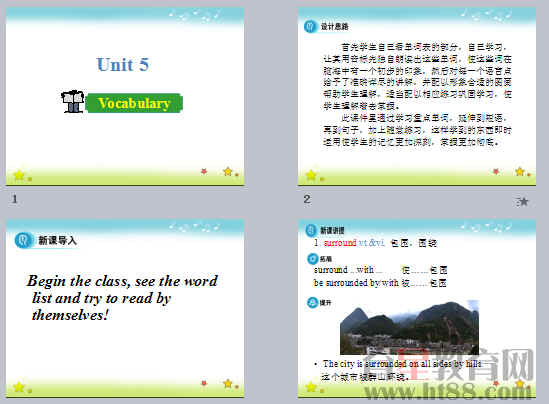Image resolution: width=549 pixels, height=404 pixels.
Task: Click the slide number 2 label
Action: (307, 199)
